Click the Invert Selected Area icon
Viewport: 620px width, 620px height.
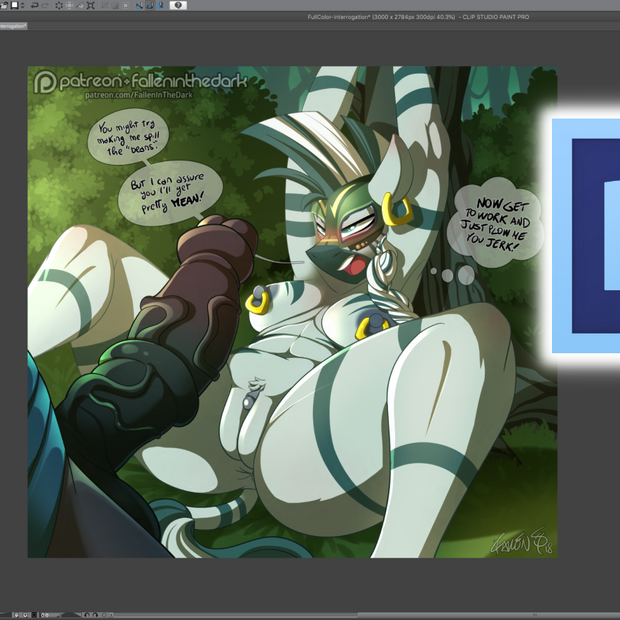(x=115, y=5)
